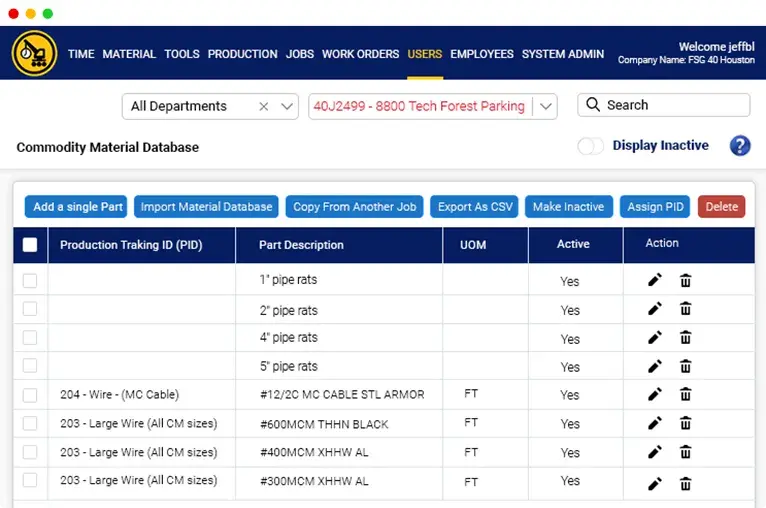Tick the checkbox for 2" pipe rats

click(30, 309)
